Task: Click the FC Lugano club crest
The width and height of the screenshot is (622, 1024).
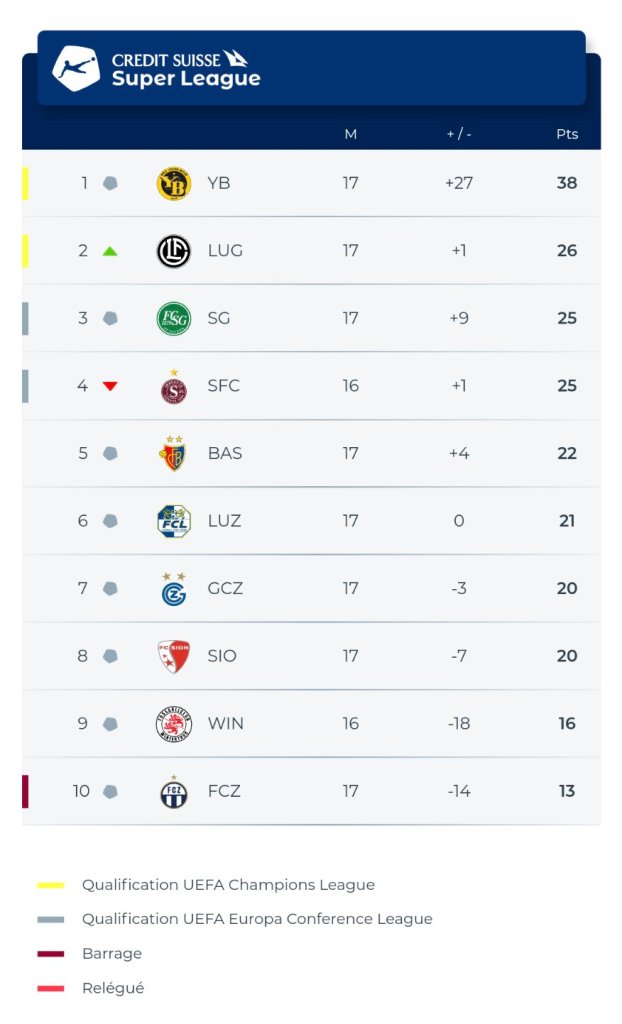Action: (x=174, y=251)
